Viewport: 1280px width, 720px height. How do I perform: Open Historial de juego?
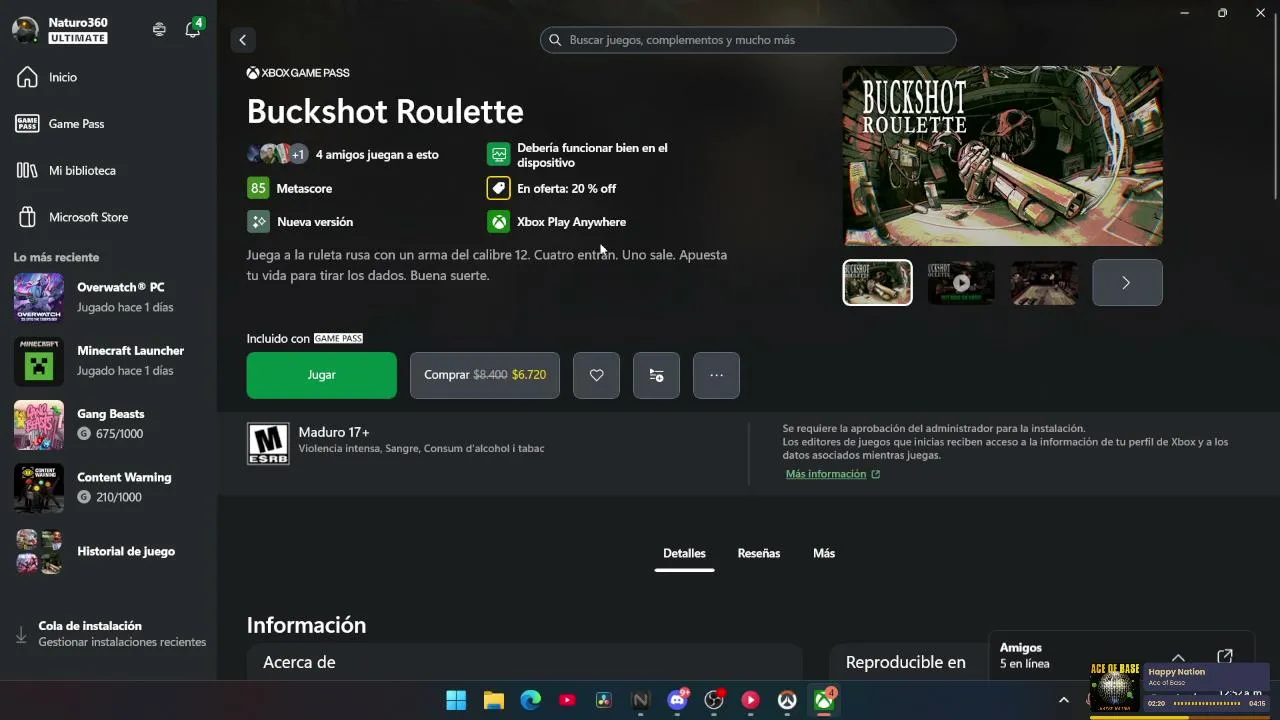coord(108,551)
